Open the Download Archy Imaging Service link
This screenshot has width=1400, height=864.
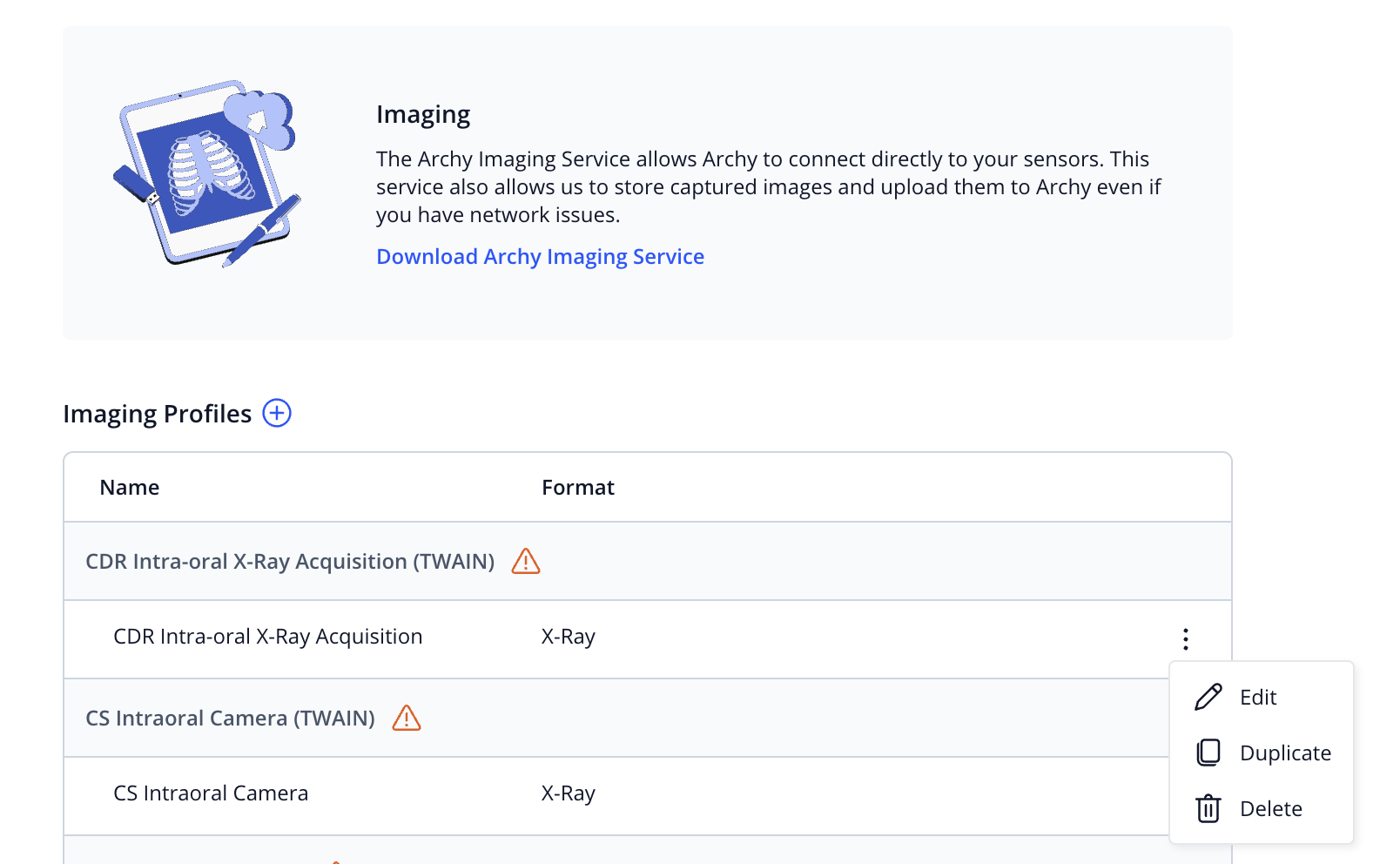pos(540,257)
